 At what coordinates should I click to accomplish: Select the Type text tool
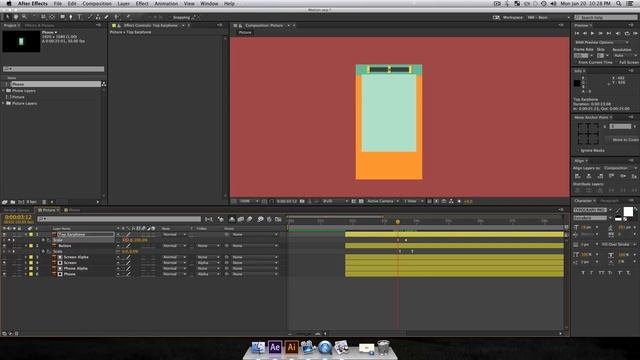click(x=80, y=17)
